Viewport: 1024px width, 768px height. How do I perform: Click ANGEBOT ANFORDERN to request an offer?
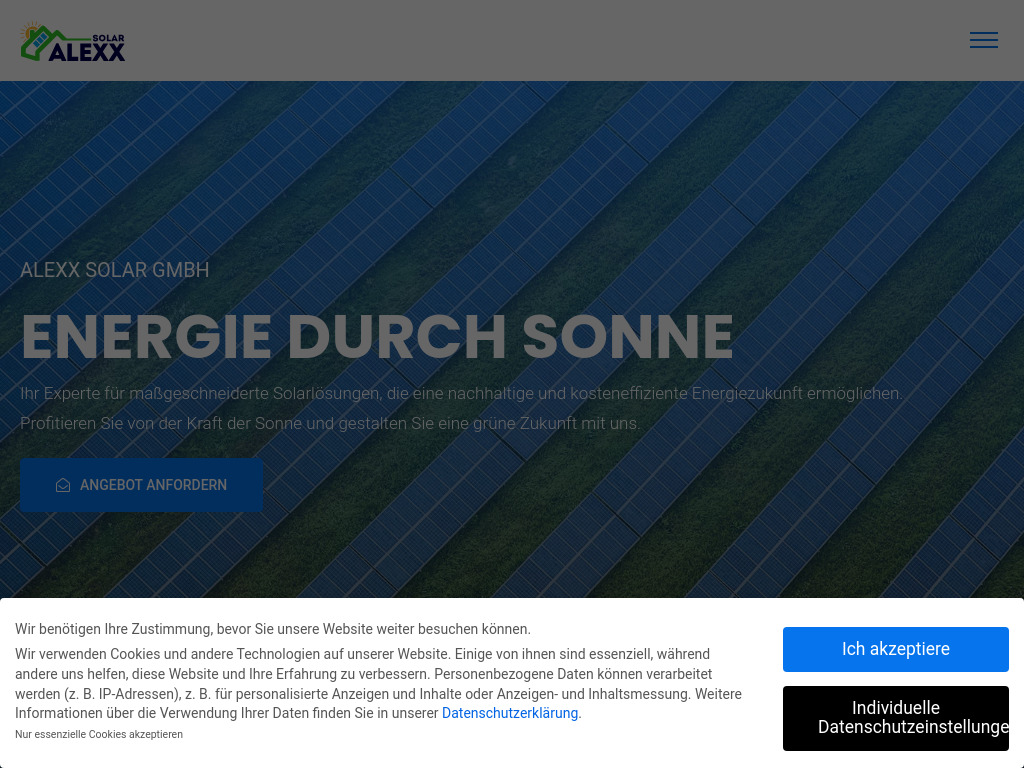click(x=141, y=484)
